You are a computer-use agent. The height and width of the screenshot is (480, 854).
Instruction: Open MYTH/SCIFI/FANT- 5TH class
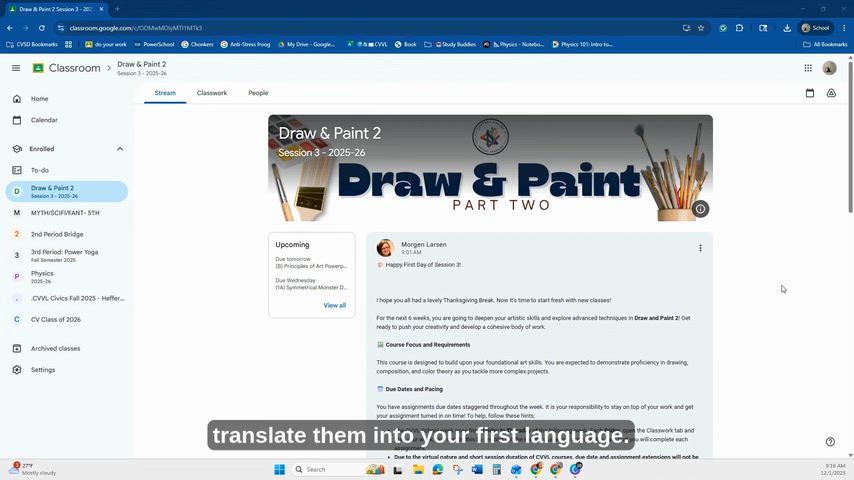click(x=66, y=213)
